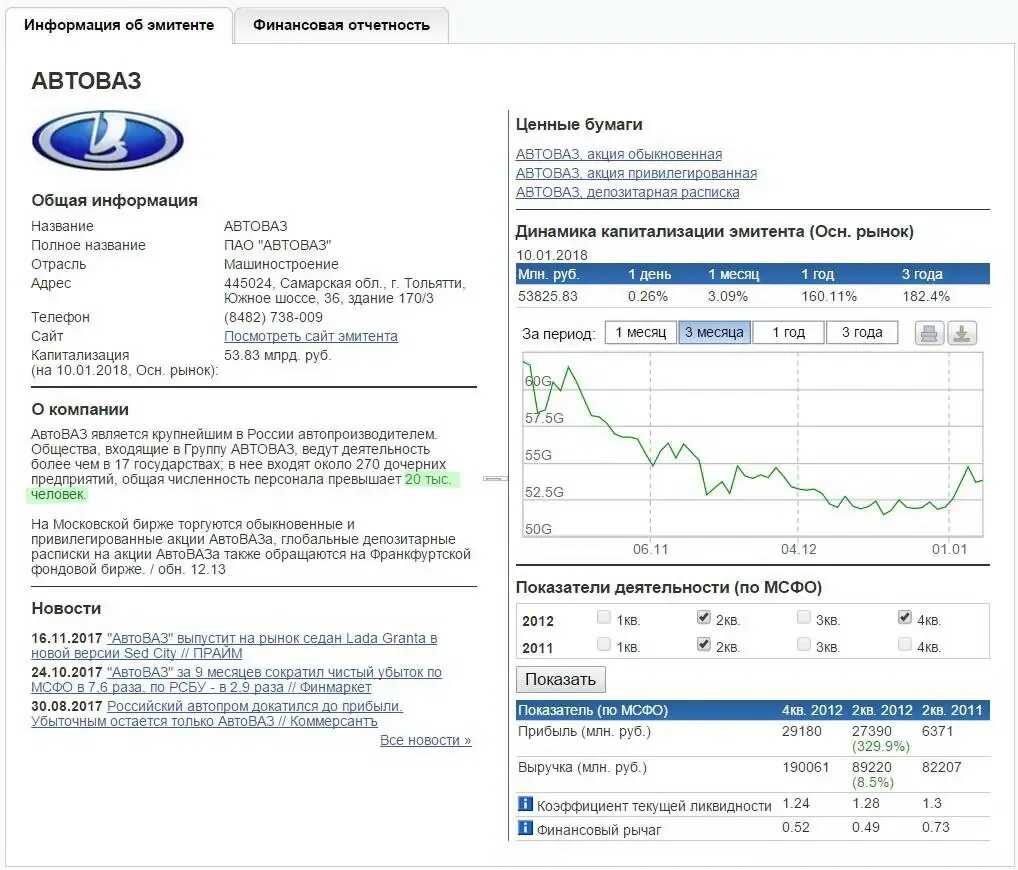The height and width of the screenshot is (870, 1018).
Task: Select the 1 год chart period
Action: coord(789,332)
